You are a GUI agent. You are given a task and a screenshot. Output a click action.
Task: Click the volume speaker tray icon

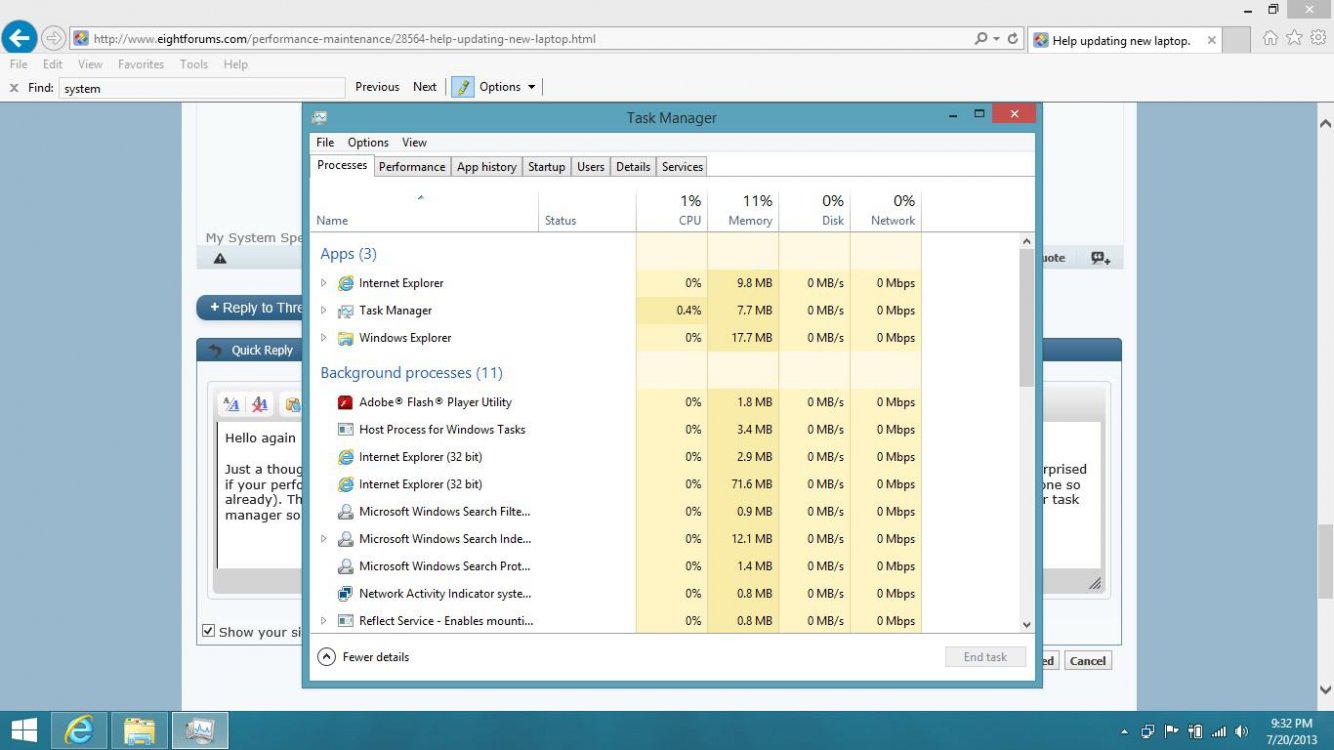click(x=1242, y=731)
